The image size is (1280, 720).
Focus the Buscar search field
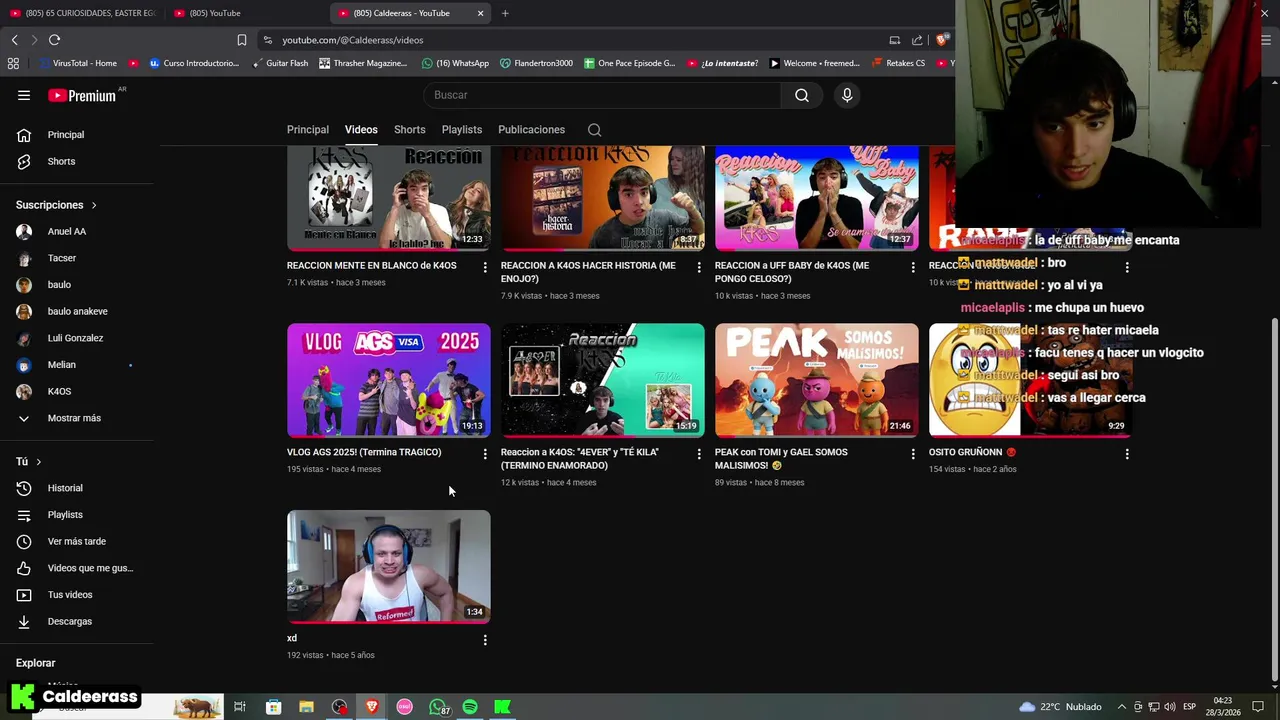click(x=602, y=95)
